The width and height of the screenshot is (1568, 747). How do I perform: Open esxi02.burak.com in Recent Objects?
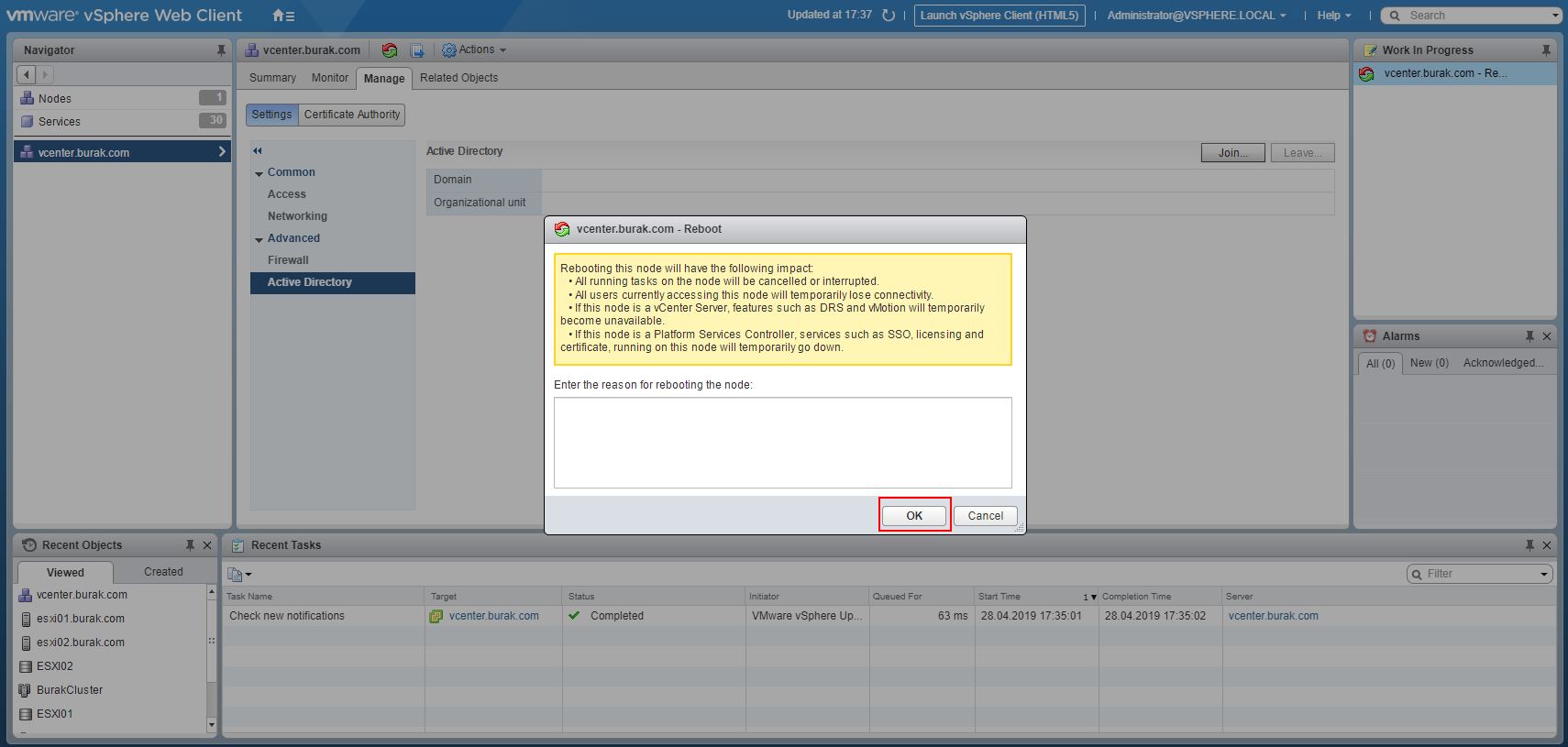(x=81, y=643)
